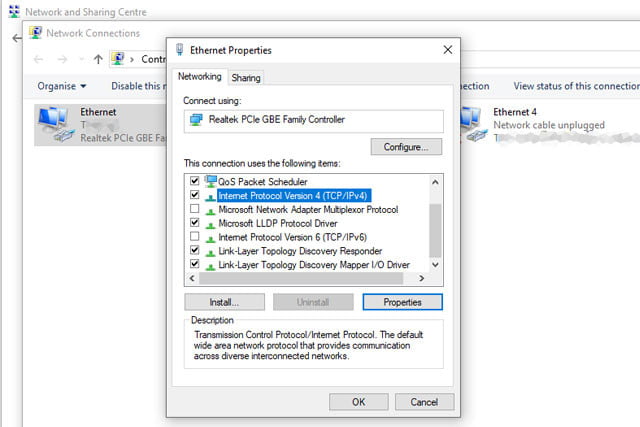This screenshot has height=427, width=640.
Task: Select Internet Protocol Version 4 (TCP/IPv4) row
Action: point(294,196)
